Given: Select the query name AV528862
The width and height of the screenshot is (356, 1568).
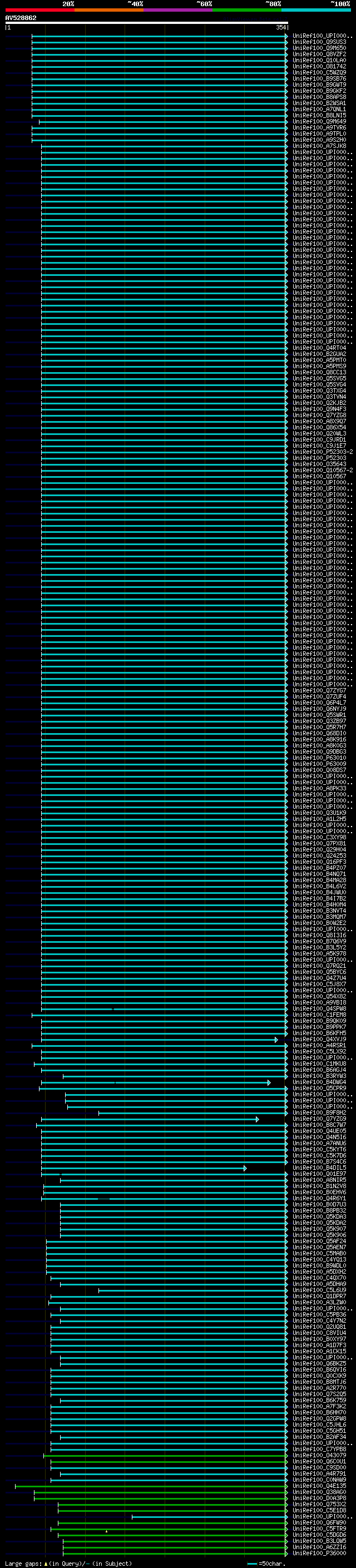Looking at the screenshot, I should click(x=21, y=18).
